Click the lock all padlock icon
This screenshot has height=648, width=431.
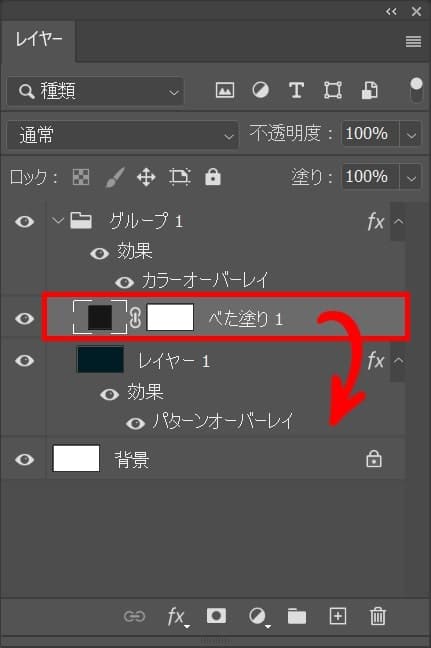coord(213,177)
